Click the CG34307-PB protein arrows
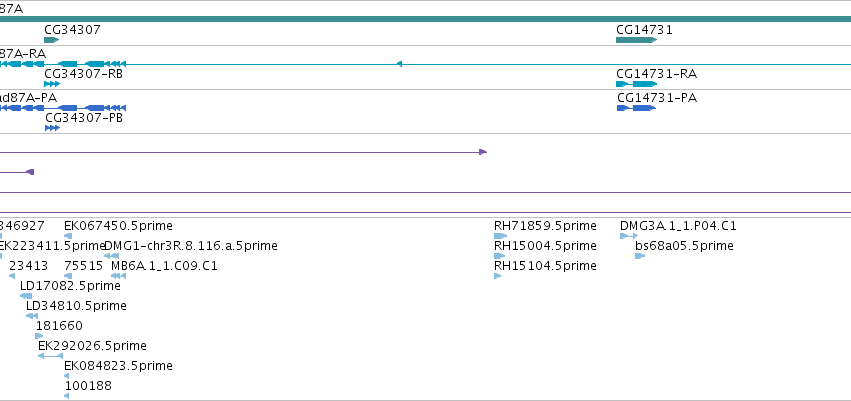Image resolution: width=851 pixels, height=401 pixels. coord(53,128)
